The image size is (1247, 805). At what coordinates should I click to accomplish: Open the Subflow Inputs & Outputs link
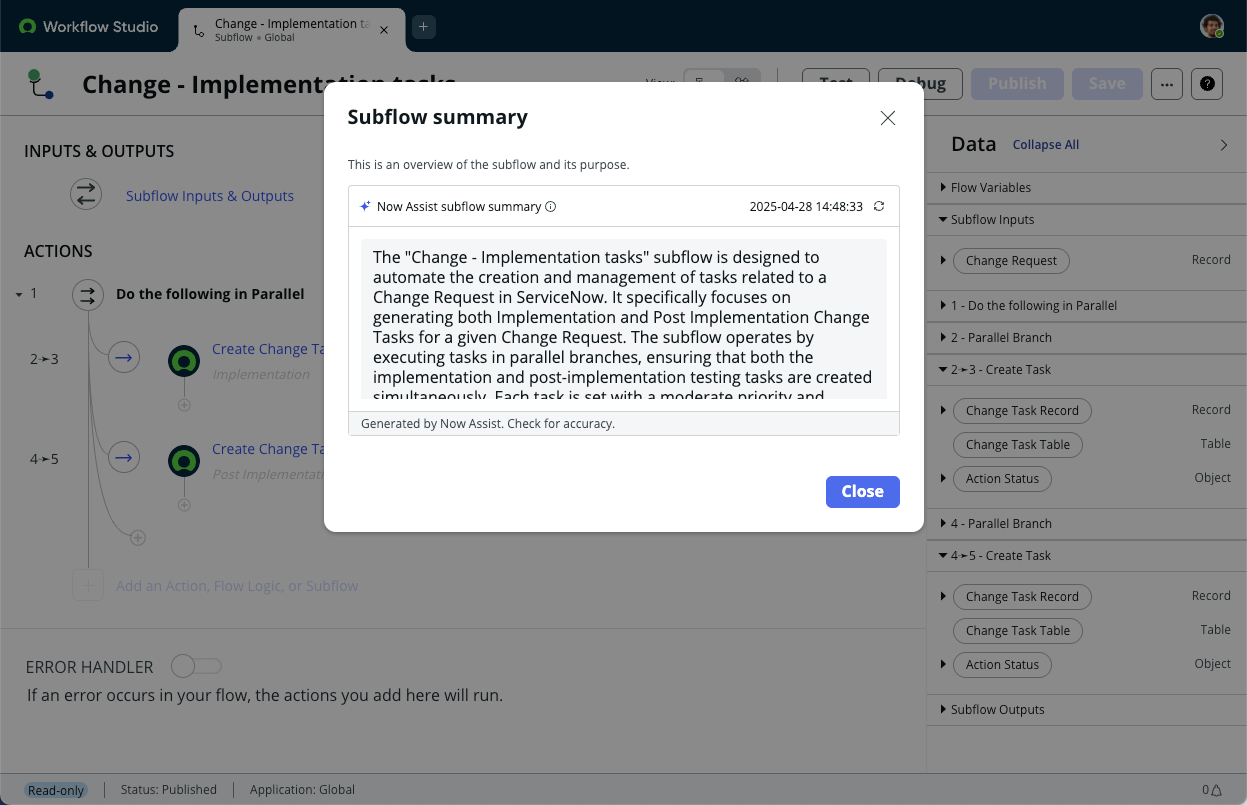point(210,196)
